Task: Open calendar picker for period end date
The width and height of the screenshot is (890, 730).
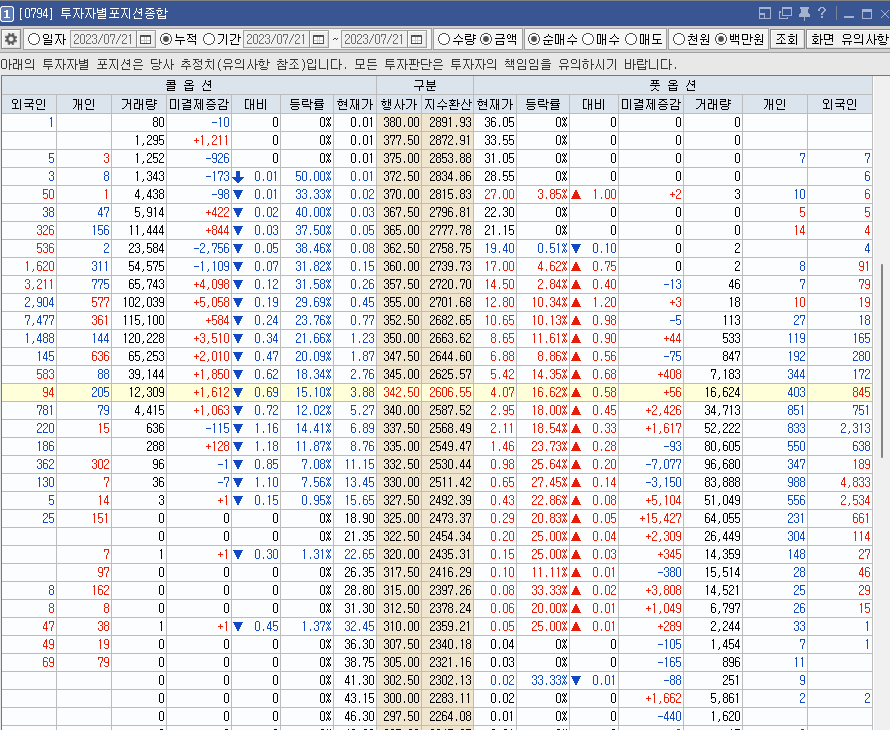Action: [x=417, y=39]
